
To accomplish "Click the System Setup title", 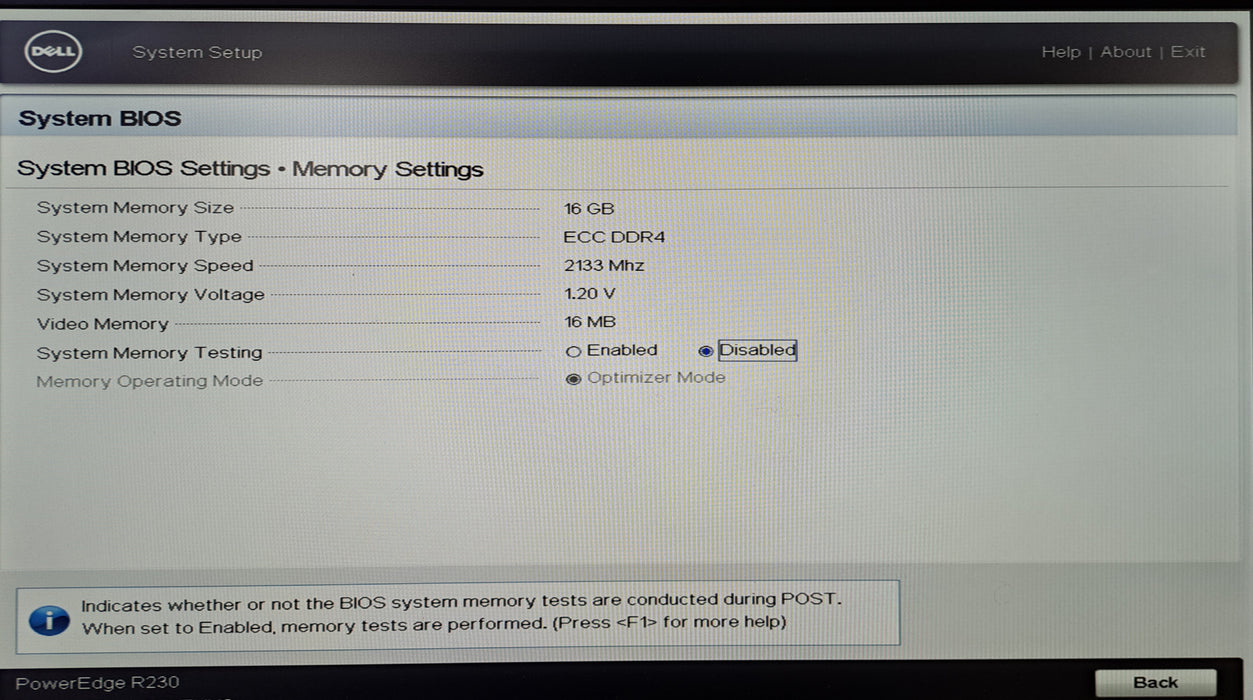I will [197, 52].
